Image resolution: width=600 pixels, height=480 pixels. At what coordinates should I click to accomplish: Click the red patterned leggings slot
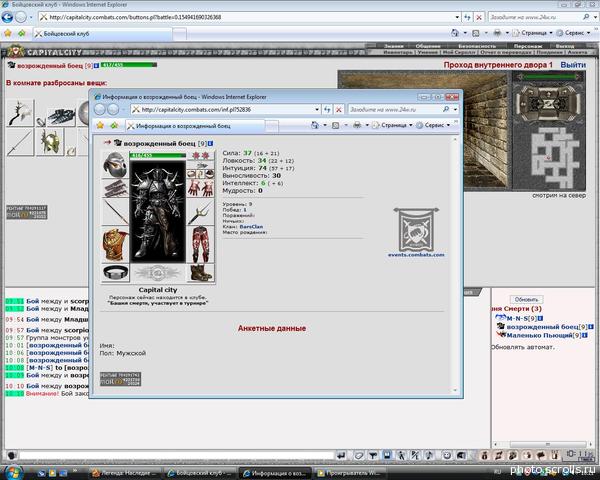[x=201, y=244]
